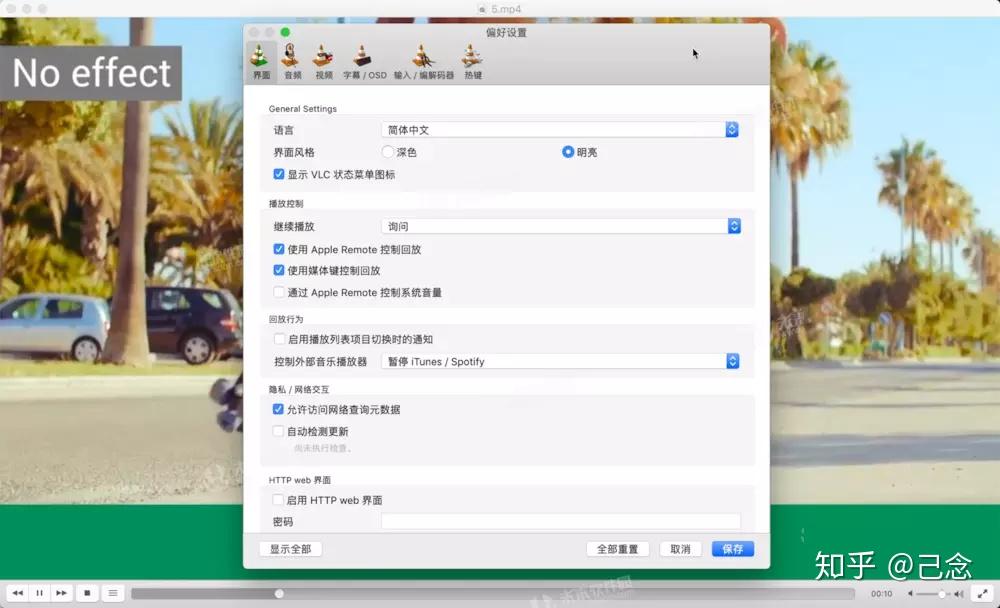Open the 输入/编解码器 codec settings section
The image size is (1000, 608).
(421, 60)
